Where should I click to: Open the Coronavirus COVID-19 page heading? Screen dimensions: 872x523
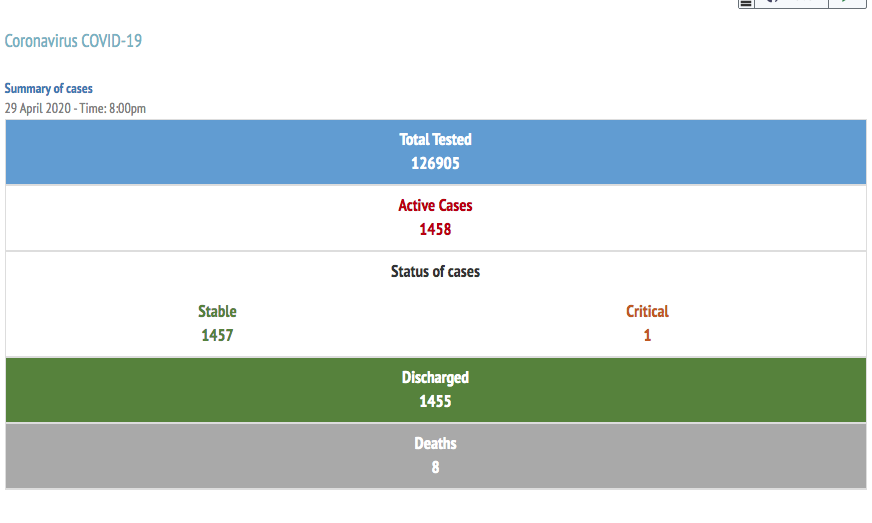click(73, 41)
